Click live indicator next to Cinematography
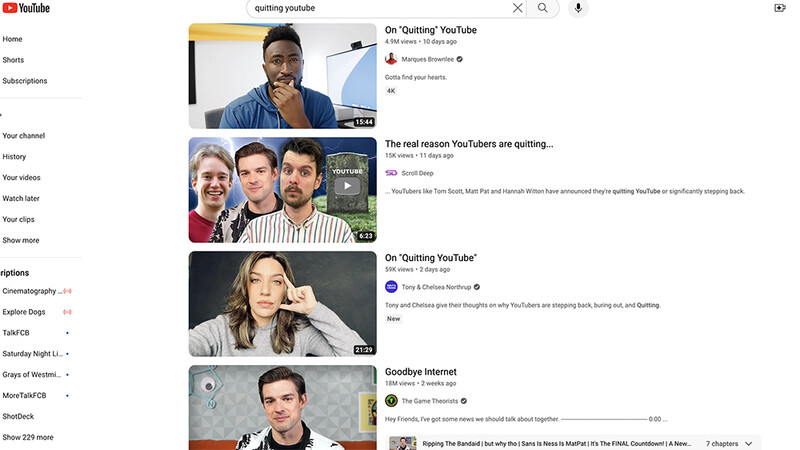The height and width of the screenshot is (450, 800). (x=67, y=291)
